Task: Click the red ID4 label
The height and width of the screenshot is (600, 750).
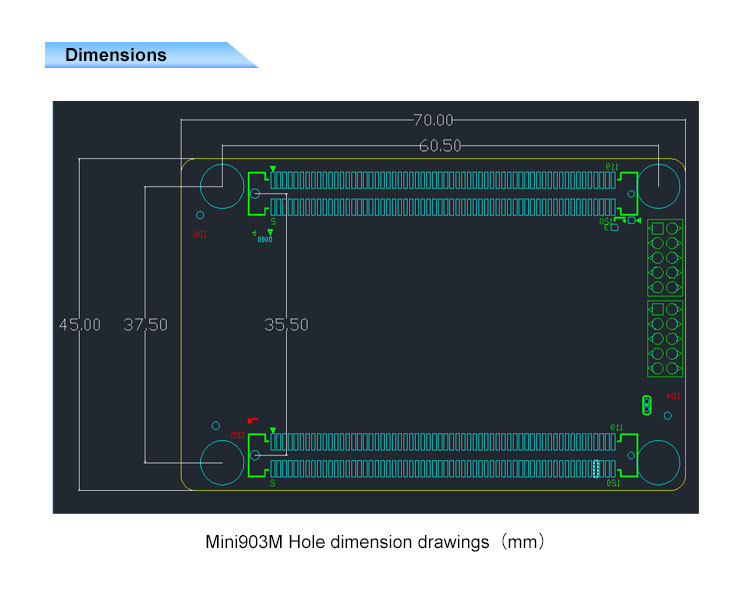Action: pyautogui.click(x=673, y=396)
